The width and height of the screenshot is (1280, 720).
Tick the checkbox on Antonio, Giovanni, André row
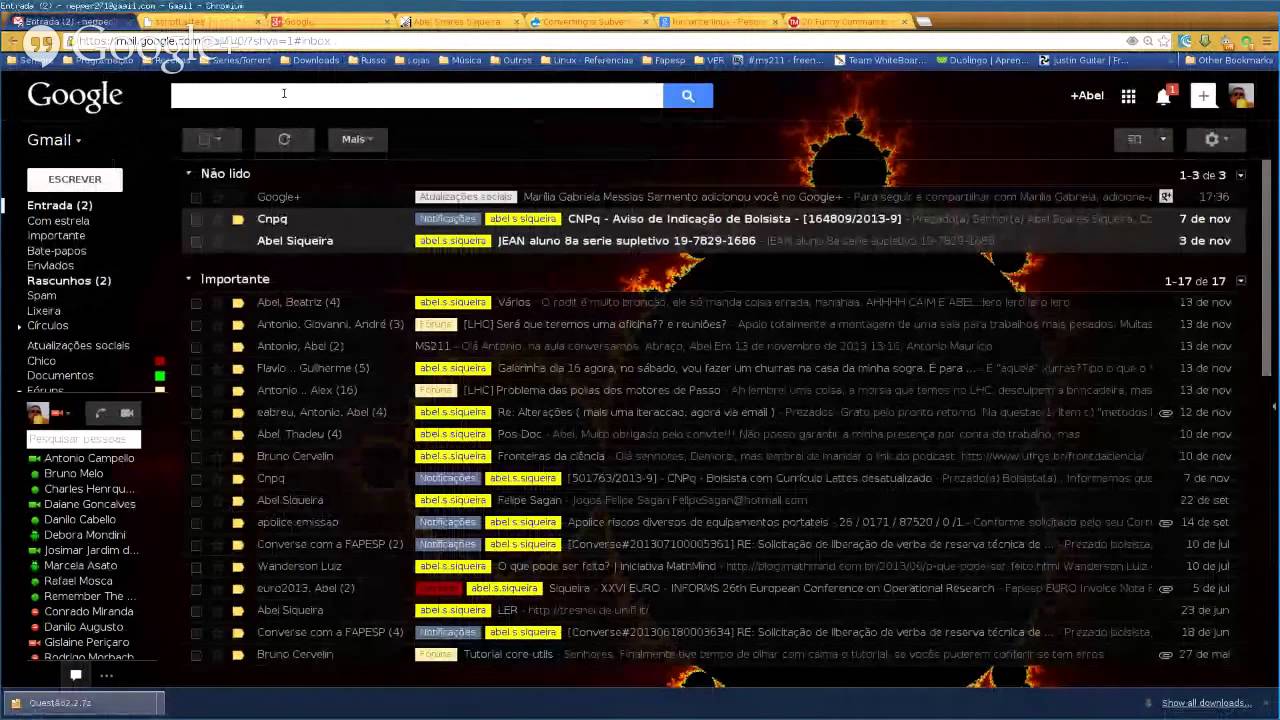[x=196, y=324]
